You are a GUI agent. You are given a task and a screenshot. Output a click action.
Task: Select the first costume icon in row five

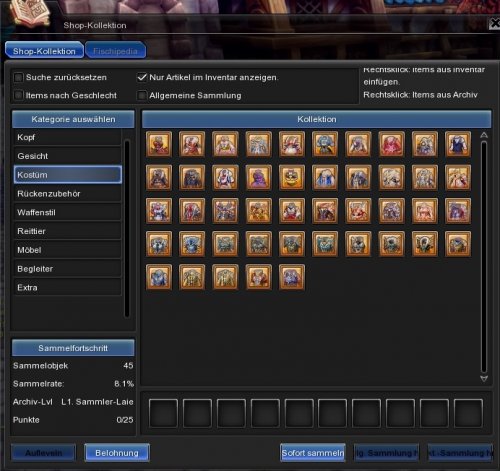[159, 277]
